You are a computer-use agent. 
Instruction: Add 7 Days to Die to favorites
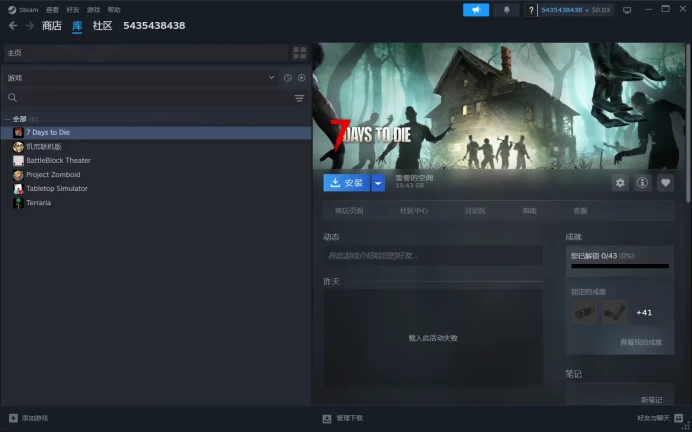(x=666, y=183)
